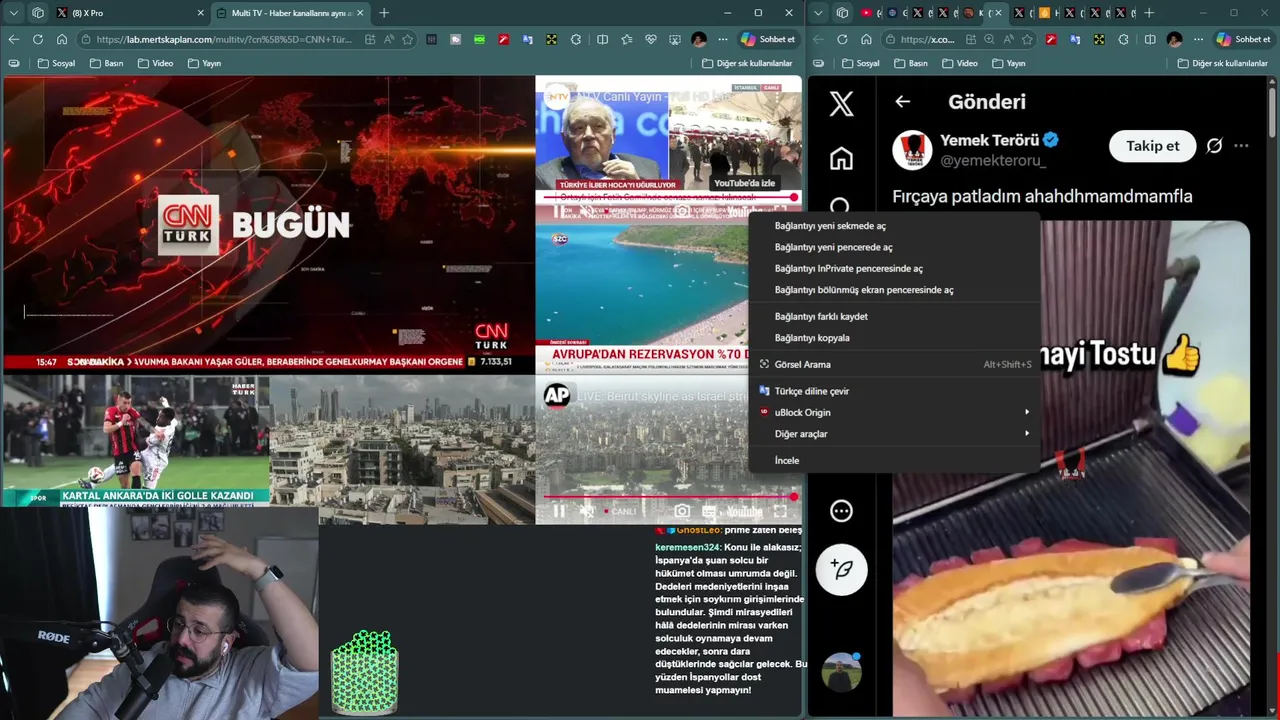Viewport: 1280px width, 720px height.
Task: Click 'Sohbet et' Copilot button in left window
Action: (x=768, y=39)
